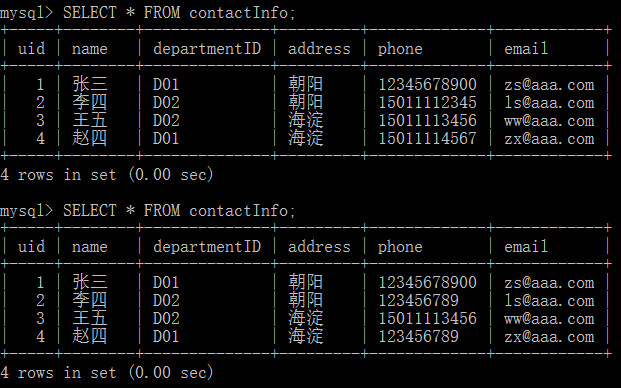Click the first SELECT query command line
This screenshot has height=388, width=621.
(148, 13)
